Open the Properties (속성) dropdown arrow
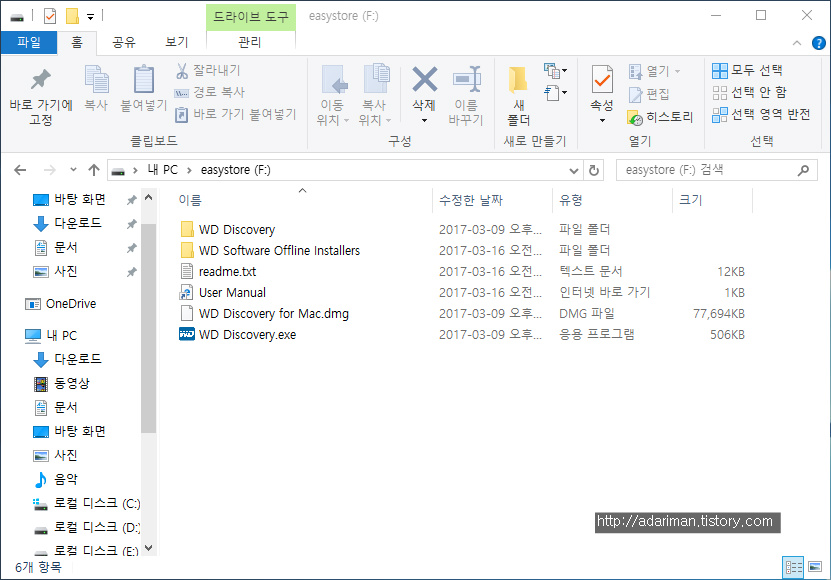Viewport: 831px width, 580px height. (x=602, y=121)
